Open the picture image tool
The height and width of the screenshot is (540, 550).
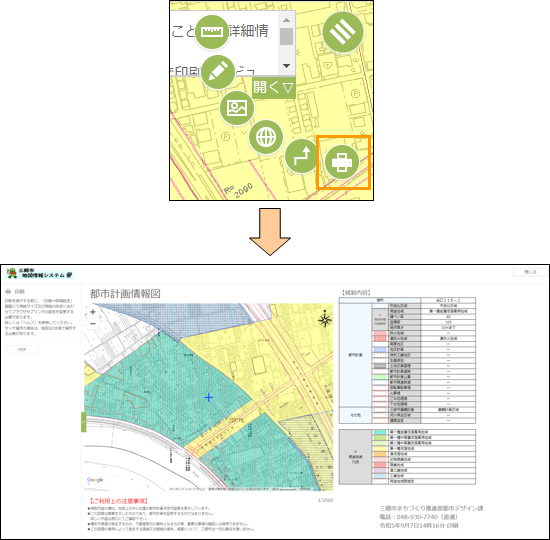point(237,108)
